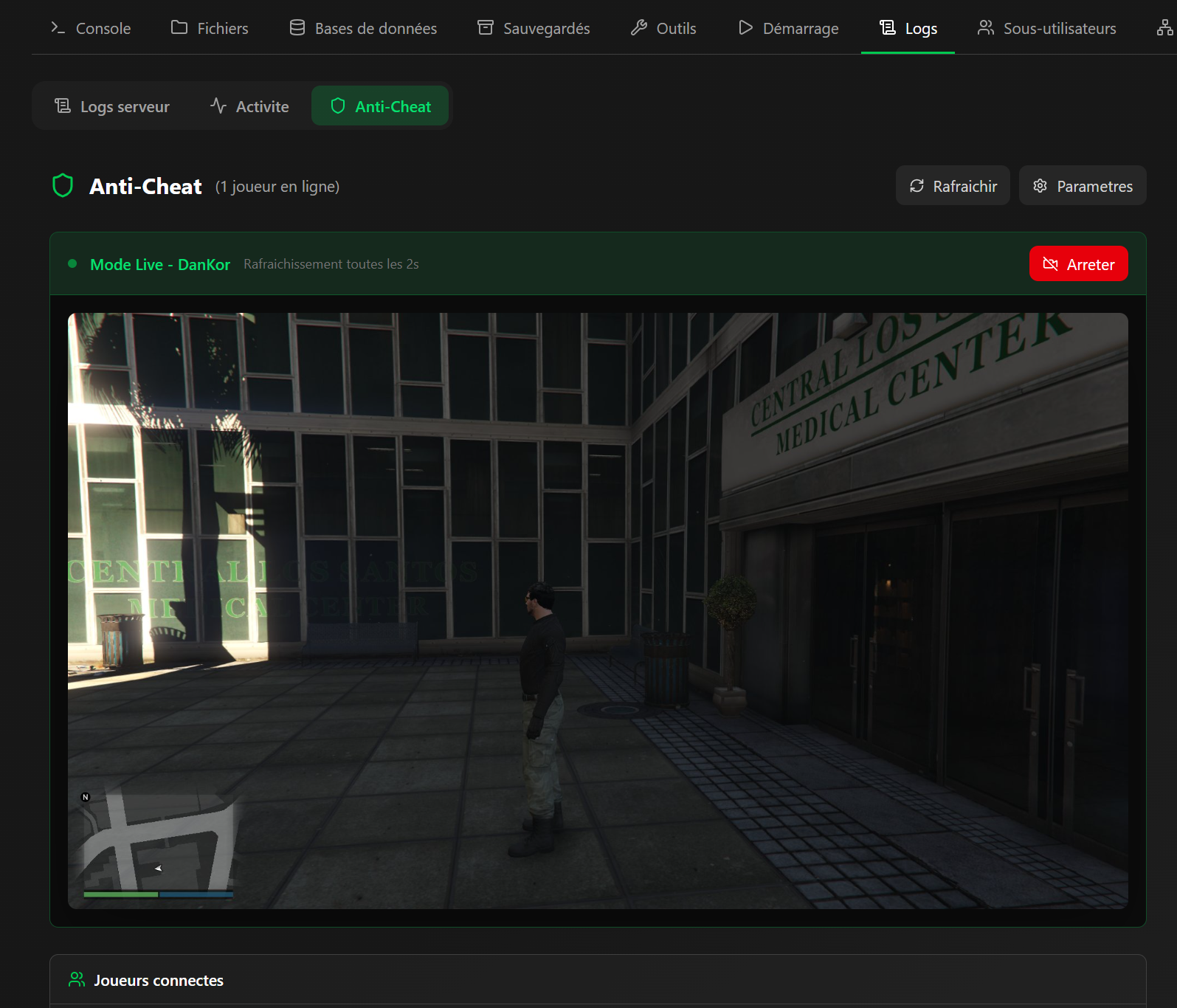Click the Sauvegardés archive box icon

(x=486, y=27)
